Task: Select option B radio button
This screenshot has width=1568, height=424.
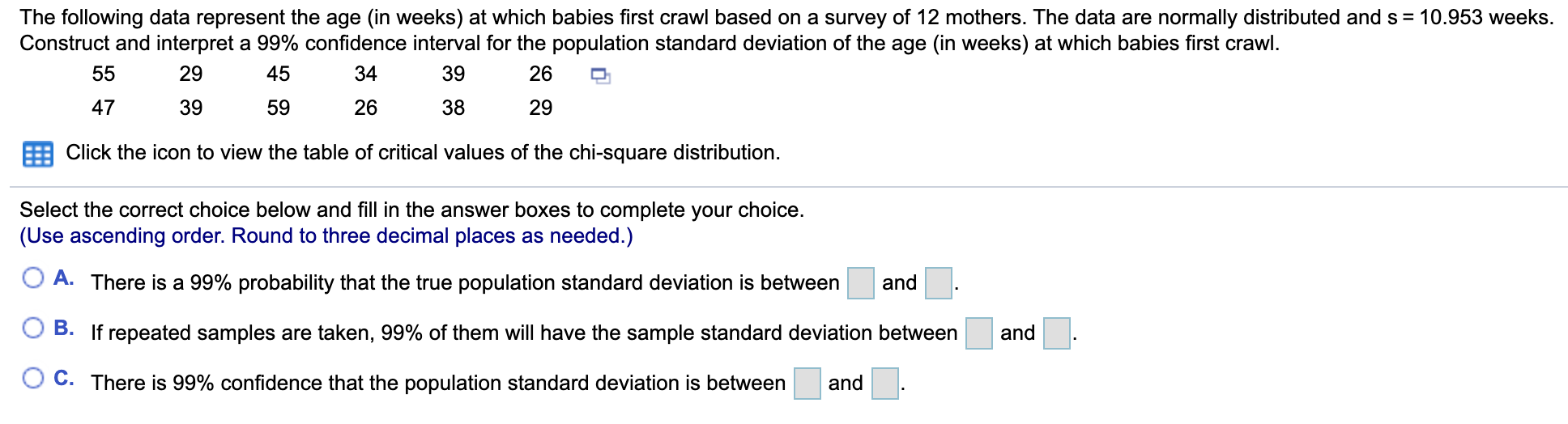Action: [x=33, y=328]
